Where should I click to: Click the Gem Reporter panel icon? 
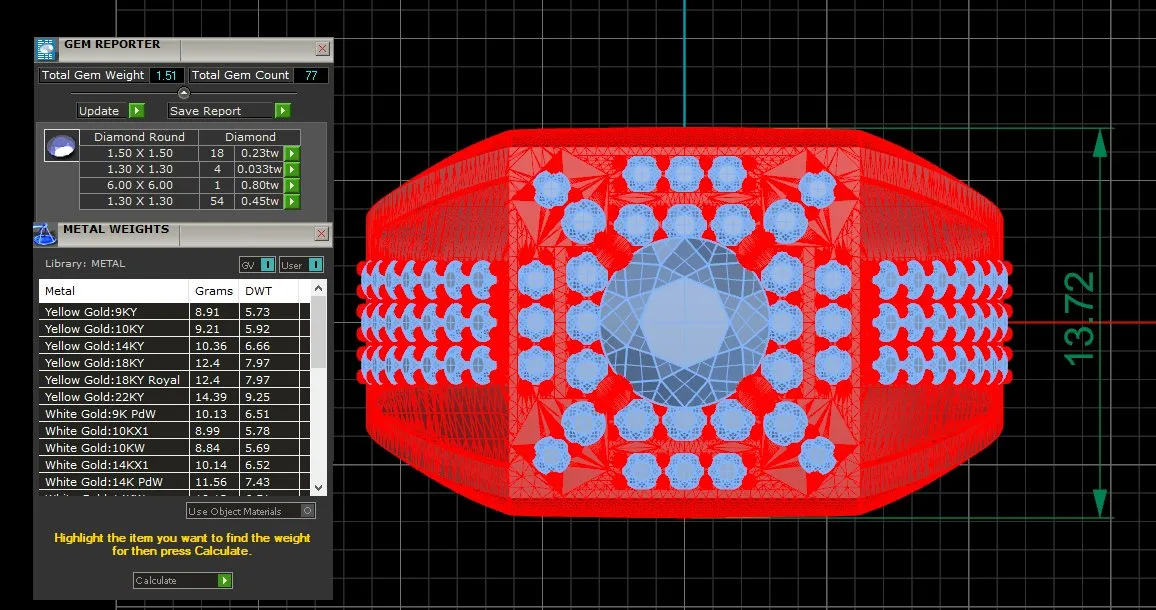point(46,49)
